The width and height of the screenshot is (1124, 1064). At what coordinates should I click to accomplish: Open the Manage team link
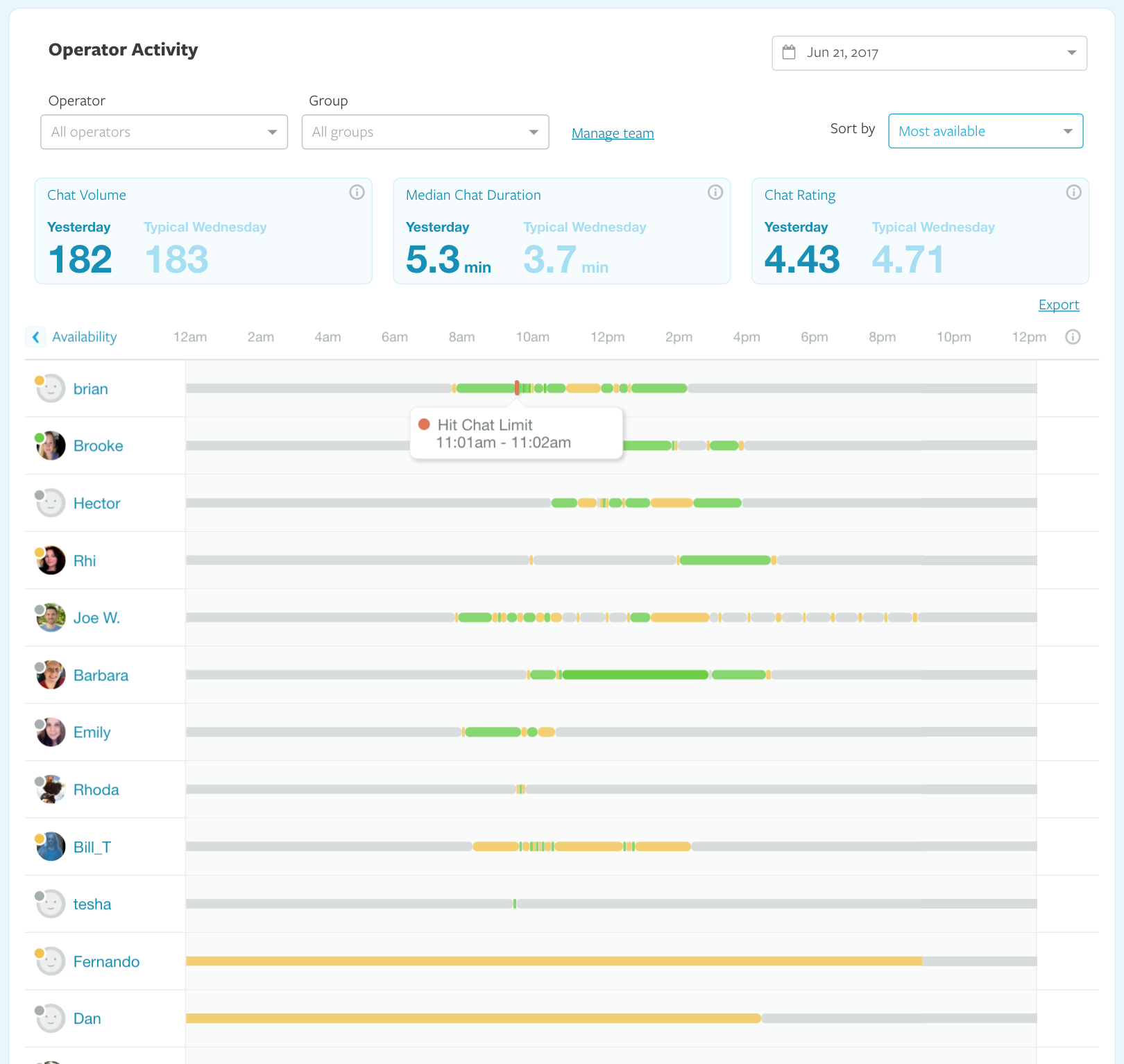pyautogui.click(x=613, y=133)
